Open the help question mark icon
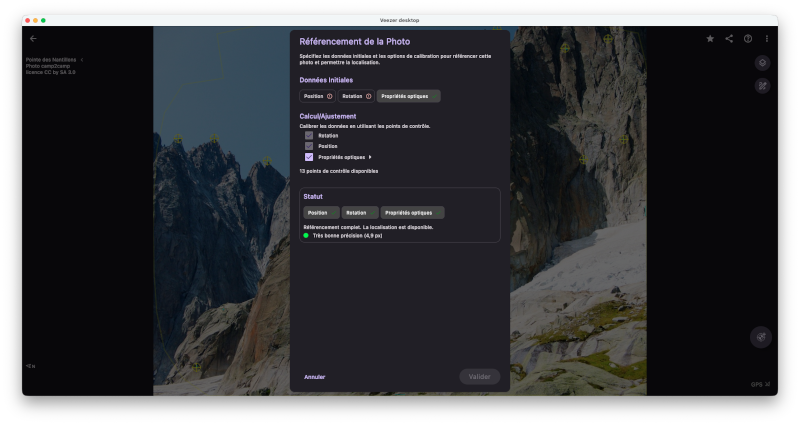 coord(748,39)
